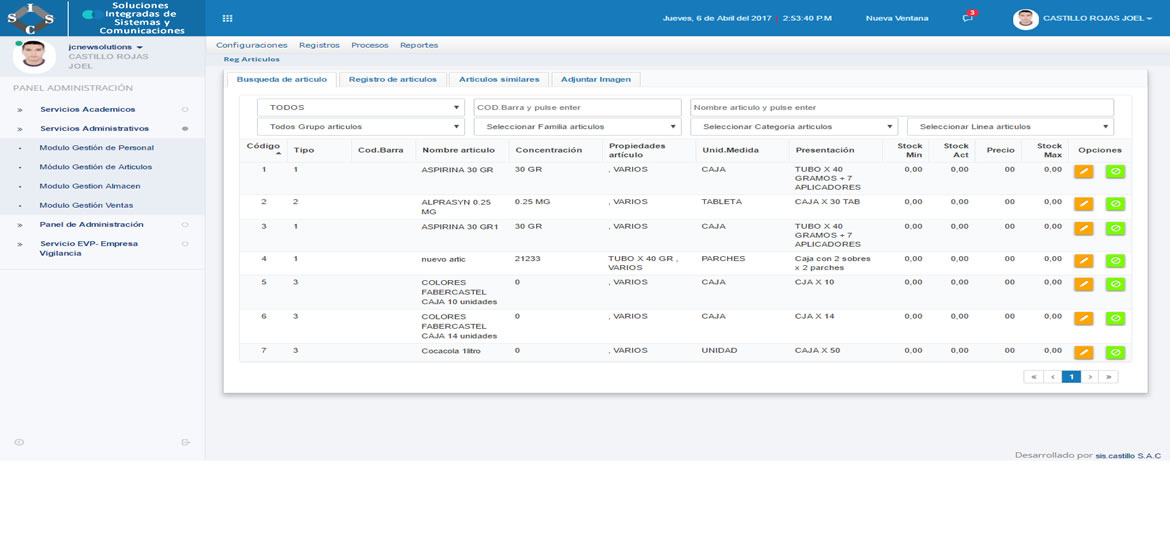
Task: Toggle the switch beside Soluciones Integradas title
Action: [x=89, y=14]
